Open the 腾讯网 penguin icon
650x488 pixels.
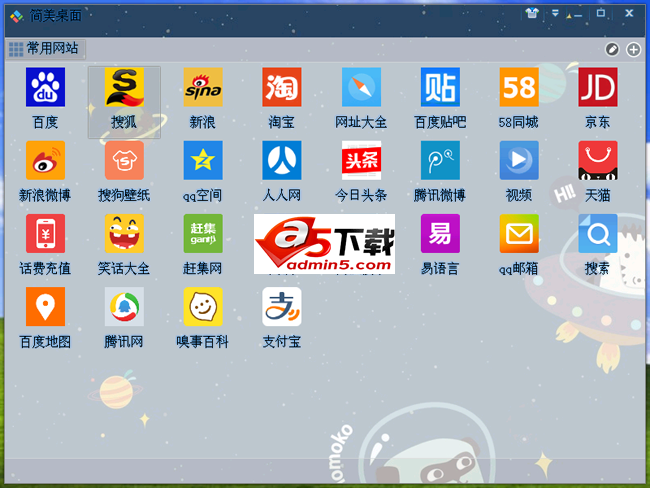(x=124, y=306)
